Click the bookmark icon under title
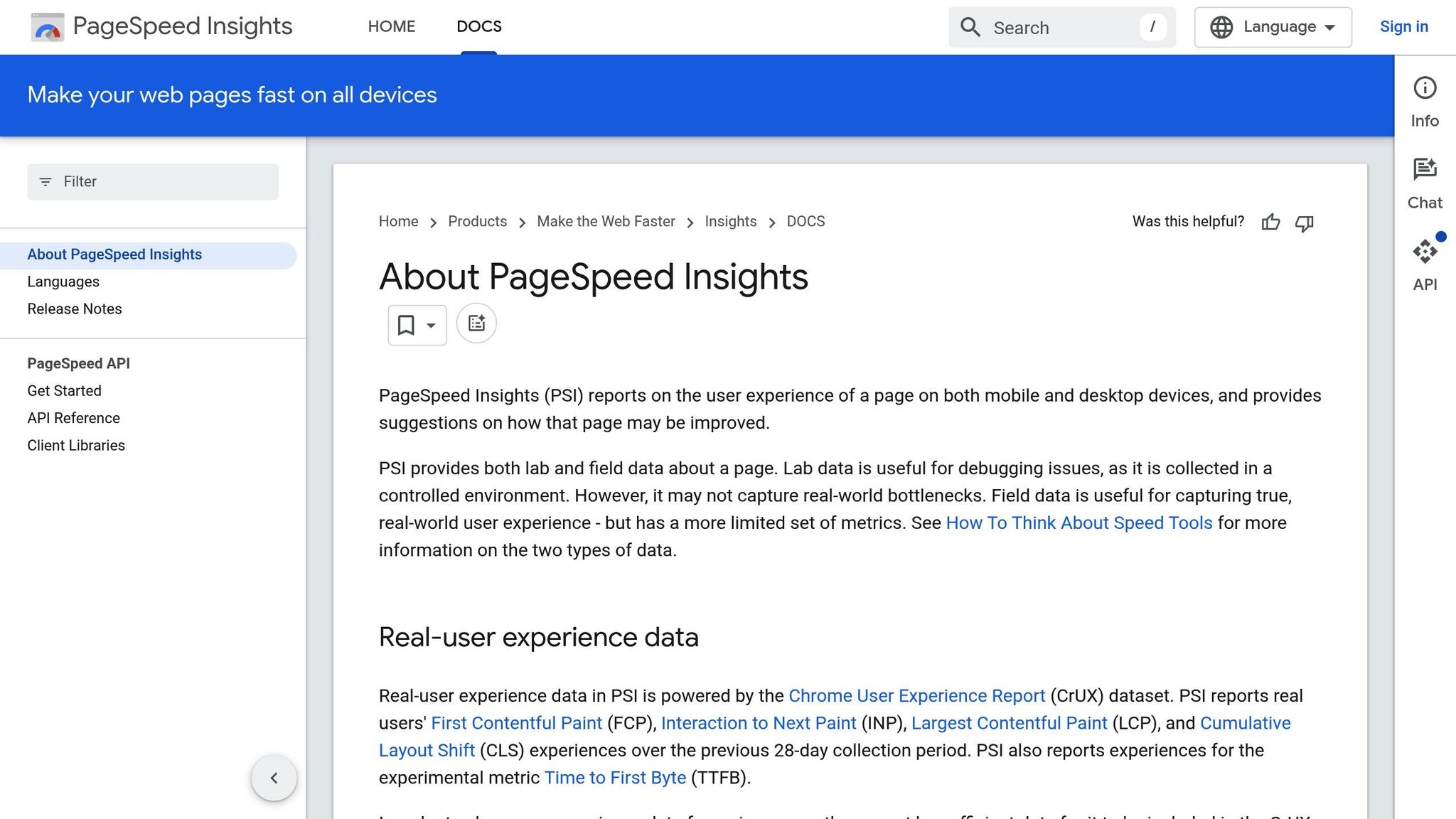1456x819 pixels. coord(406,325)
